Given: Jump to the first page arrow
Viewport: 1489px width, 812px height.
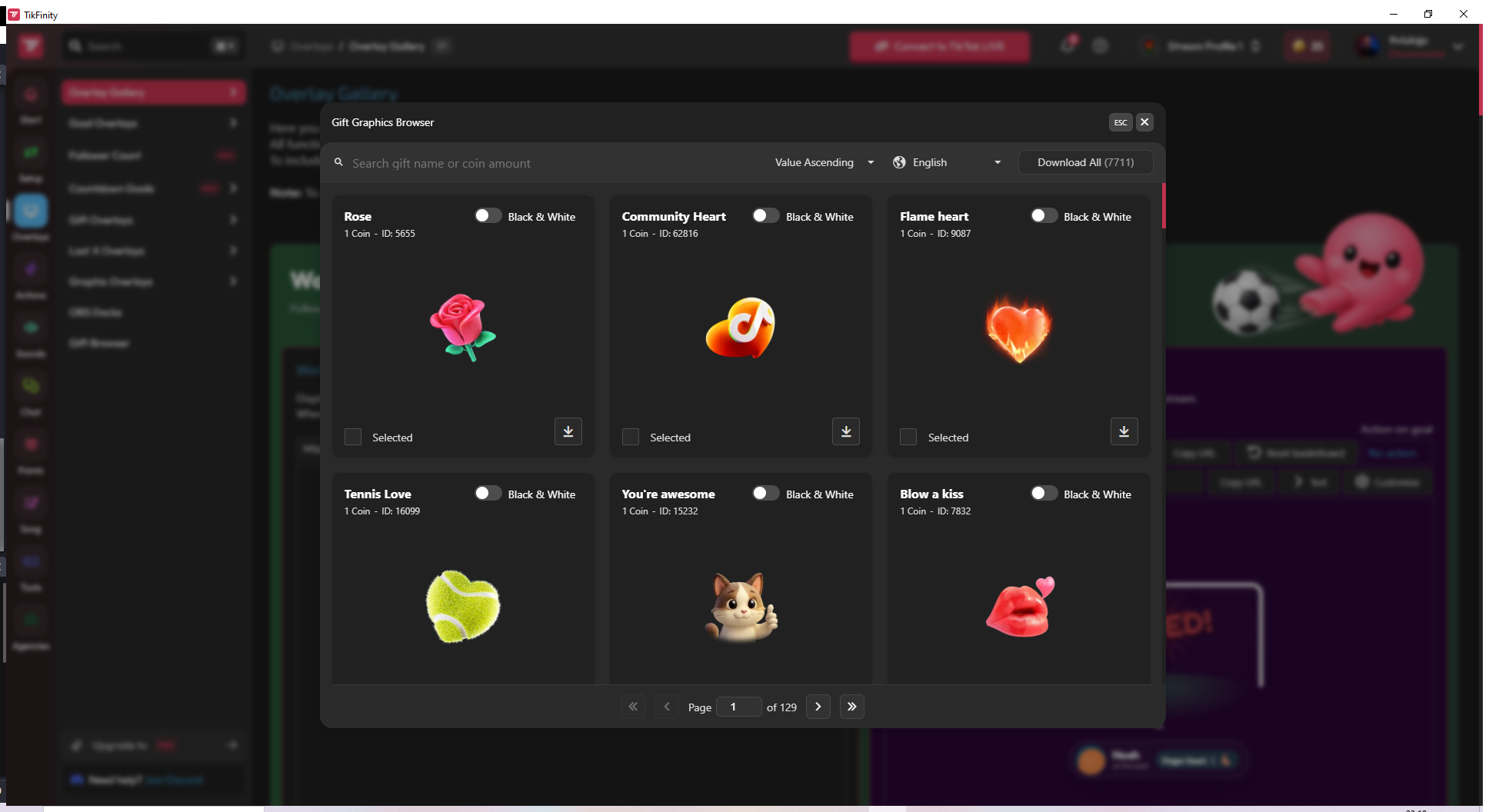Looking at the screenshot, I should [633, 707].
